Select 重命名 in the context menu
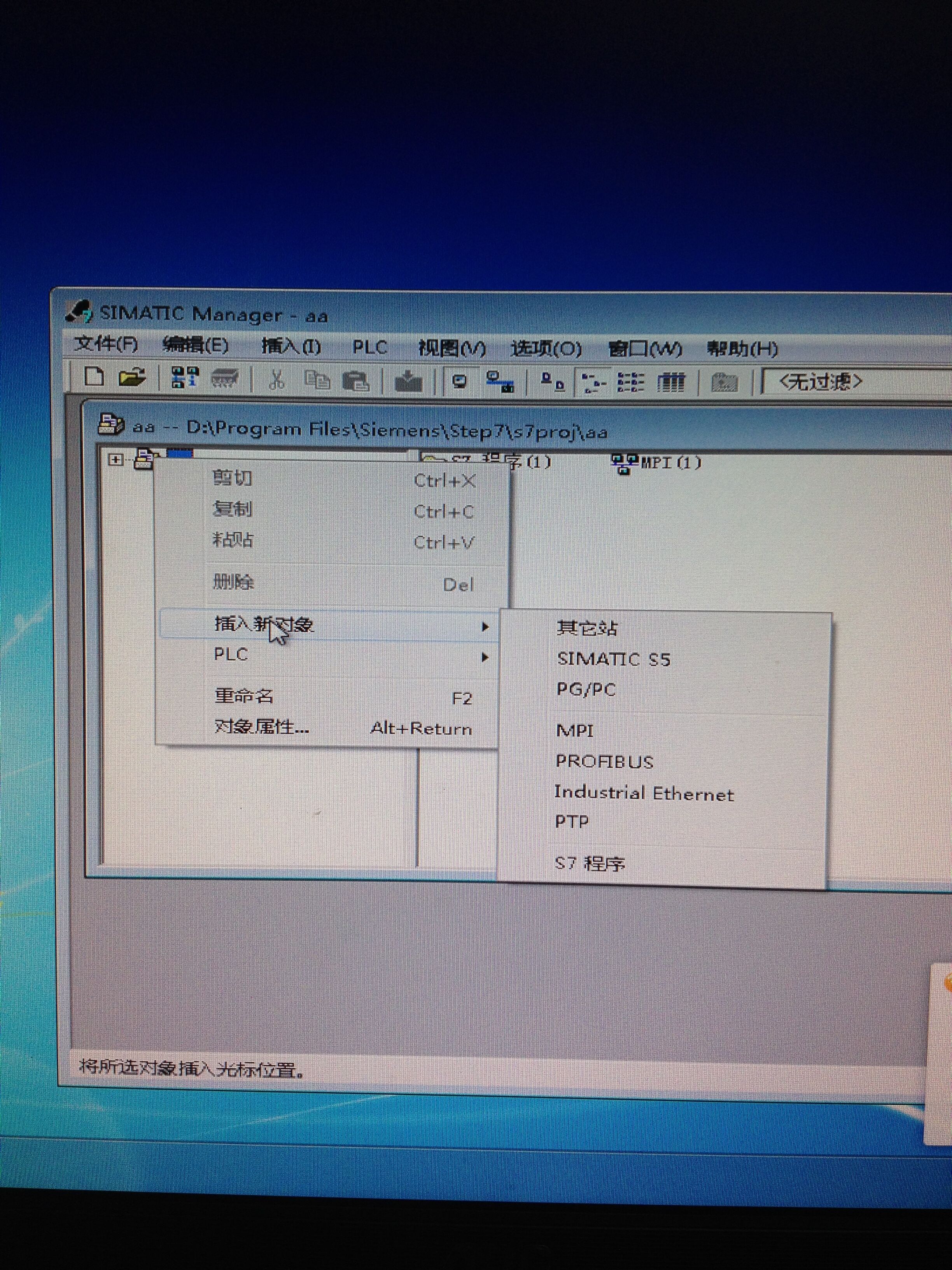Image resolution: width=952 pixels, height=1270 pixels. 244,696
